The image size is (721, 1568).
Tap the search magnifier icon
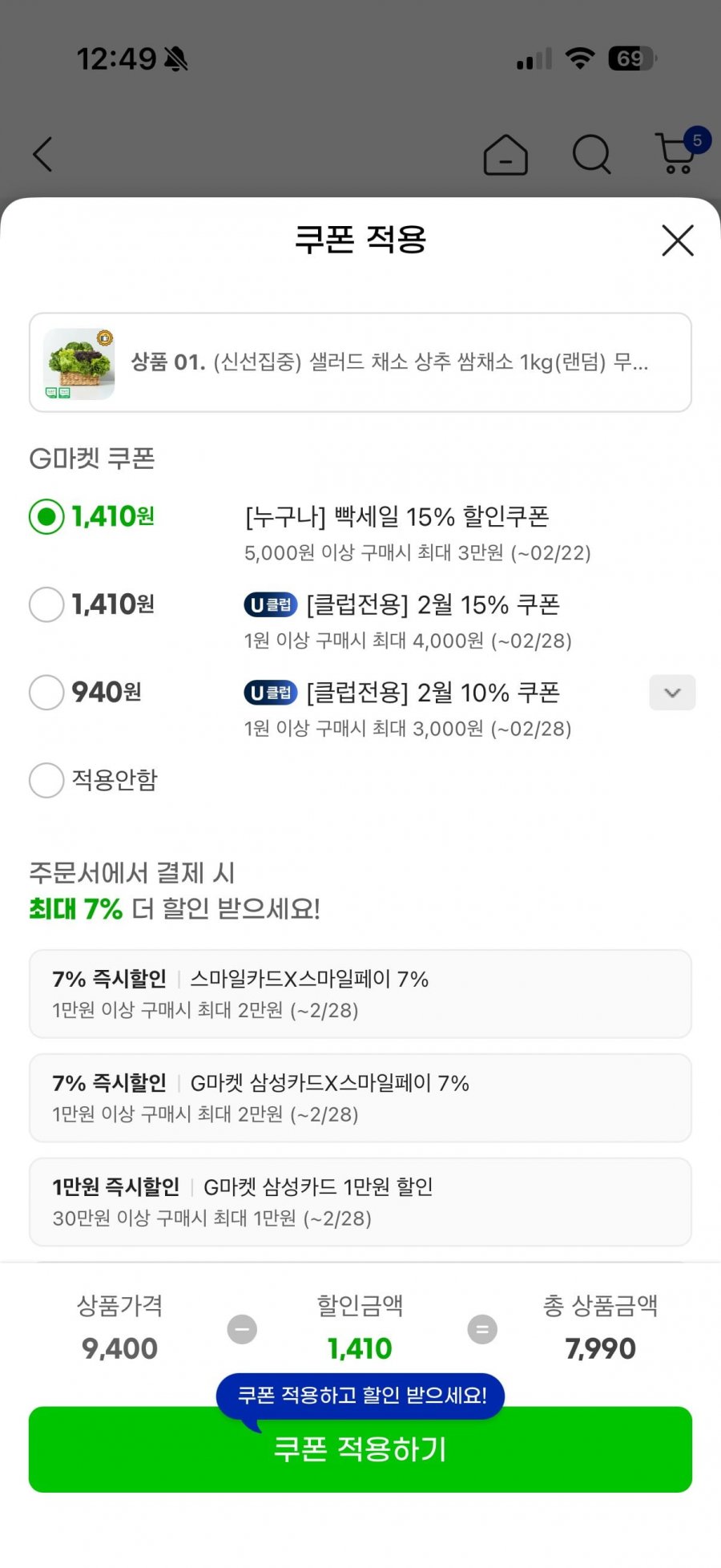(592, 154)
